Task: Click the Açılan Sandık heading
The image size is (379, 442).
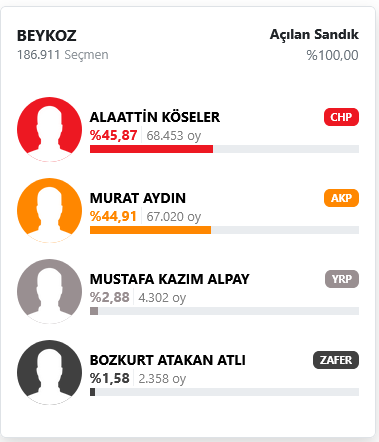Action: 314,35
